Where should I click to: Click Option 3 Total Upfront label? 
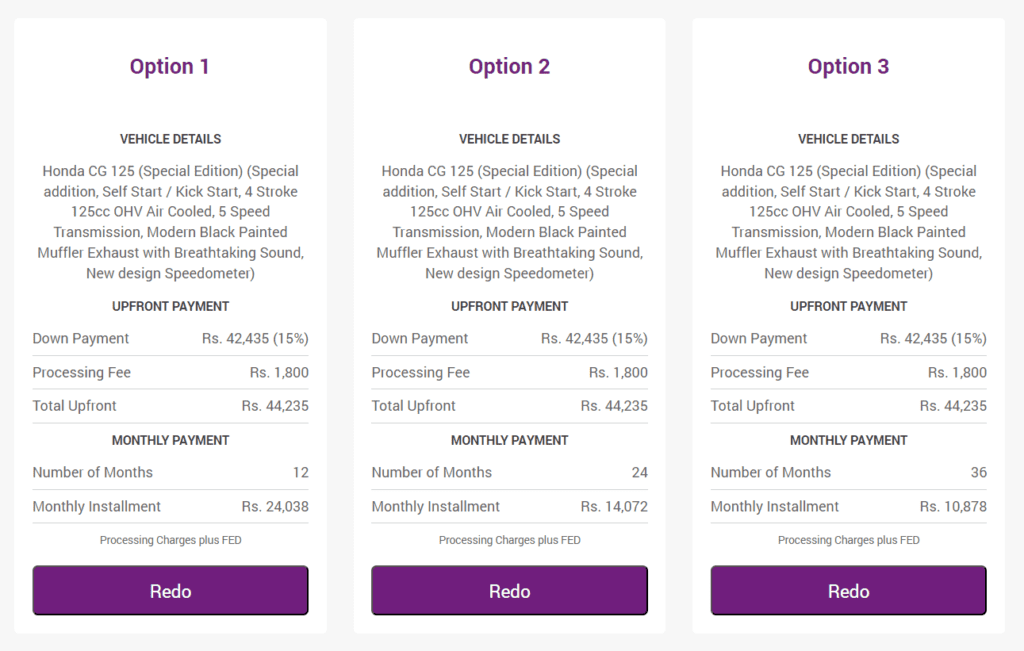tap(752, 405)
